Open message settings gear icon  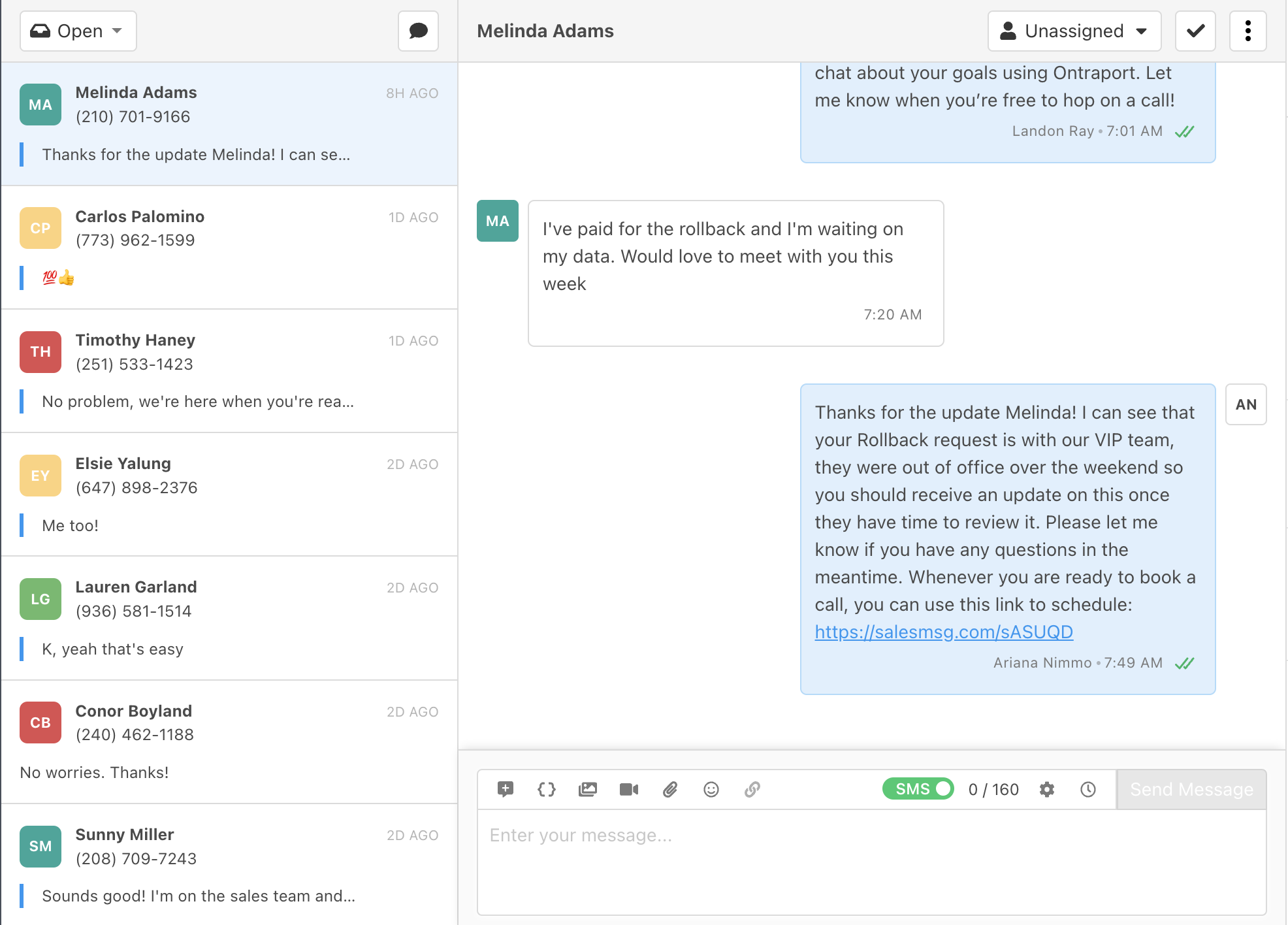click(1047, 789)
